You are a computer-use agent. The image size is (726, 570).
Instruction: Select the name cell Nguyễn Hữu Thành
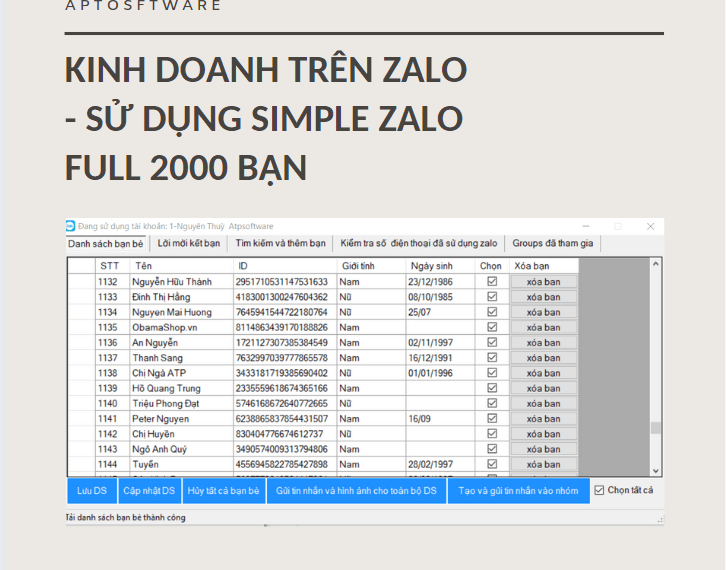tap(181, 282)
